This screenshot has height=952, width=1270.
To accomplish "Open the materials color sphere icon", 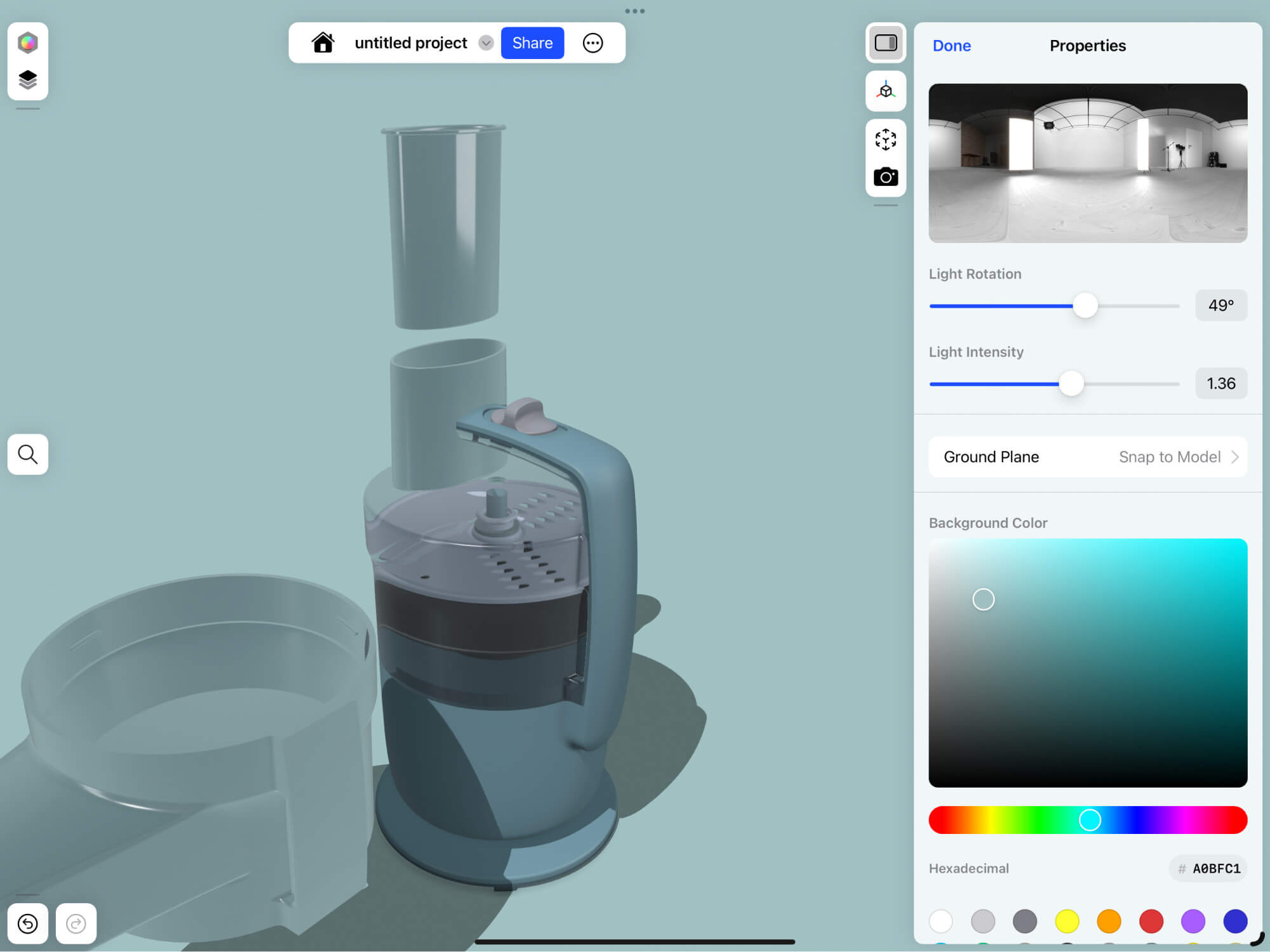I will pyautogui.click(x=27, y=43).
